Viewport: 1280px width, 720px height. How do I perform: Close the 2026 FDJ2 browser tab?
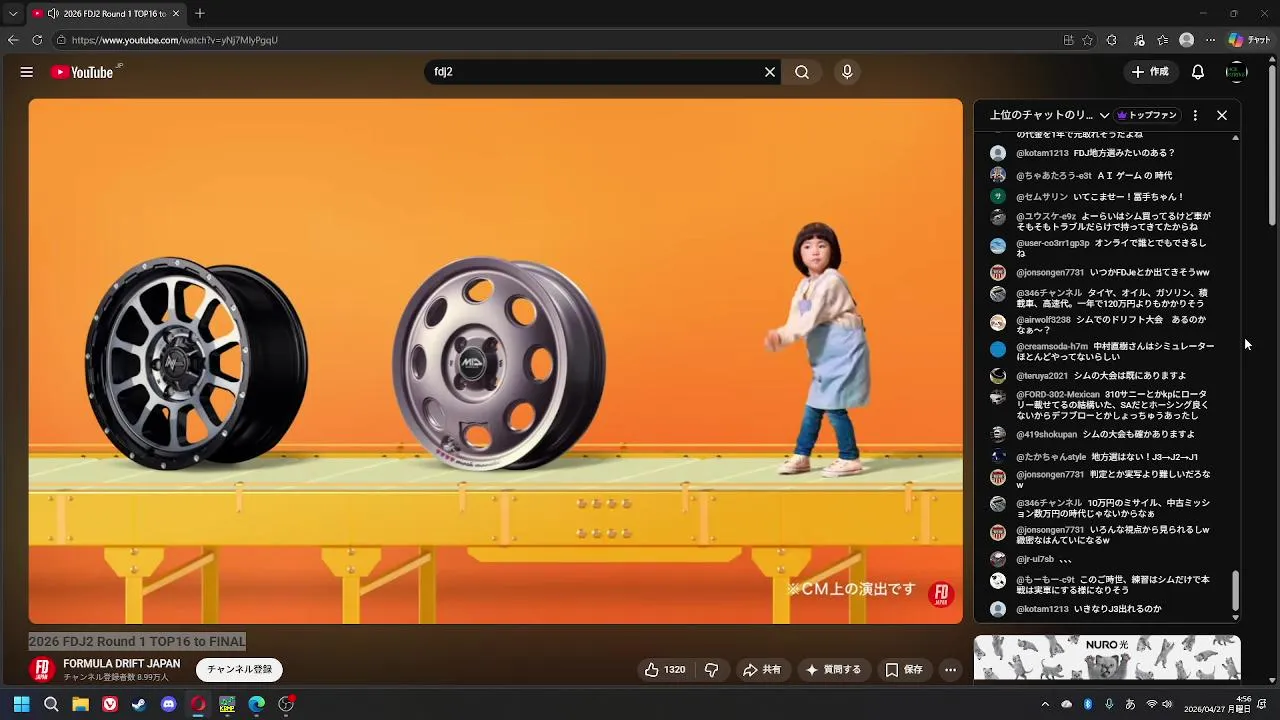pyautogui.click(x=176, y=14)
